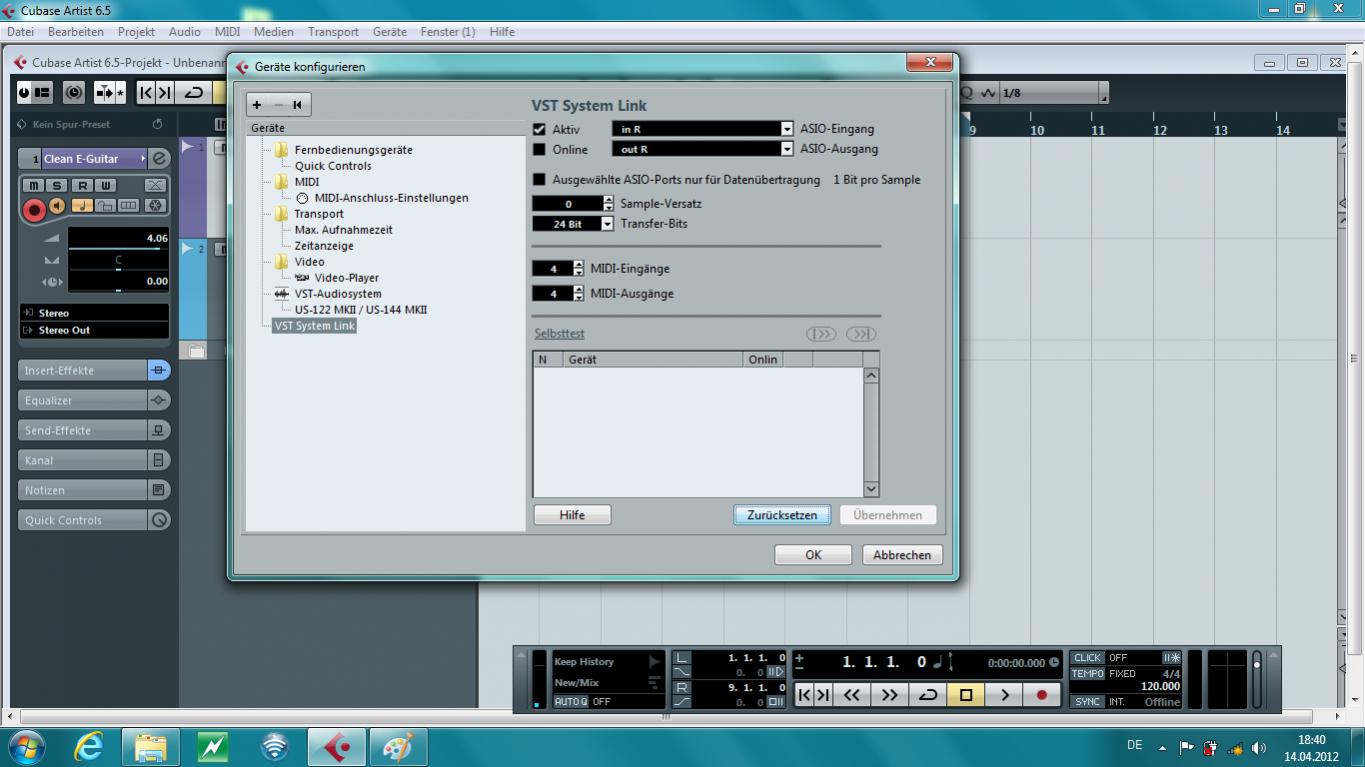This screenshot has width=1365, height=767.
Task: Open the Geräte menu
Action: coord(389,32)
